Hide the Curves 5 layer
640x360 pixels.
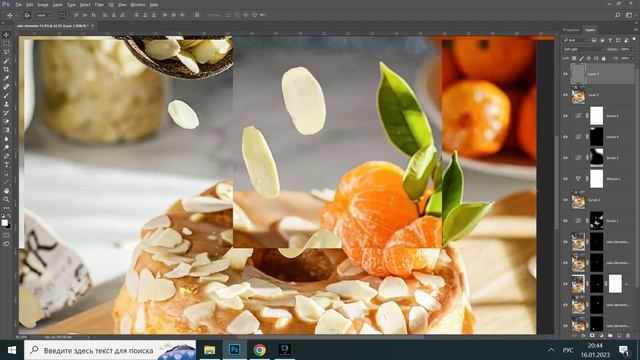pos(565,116)
